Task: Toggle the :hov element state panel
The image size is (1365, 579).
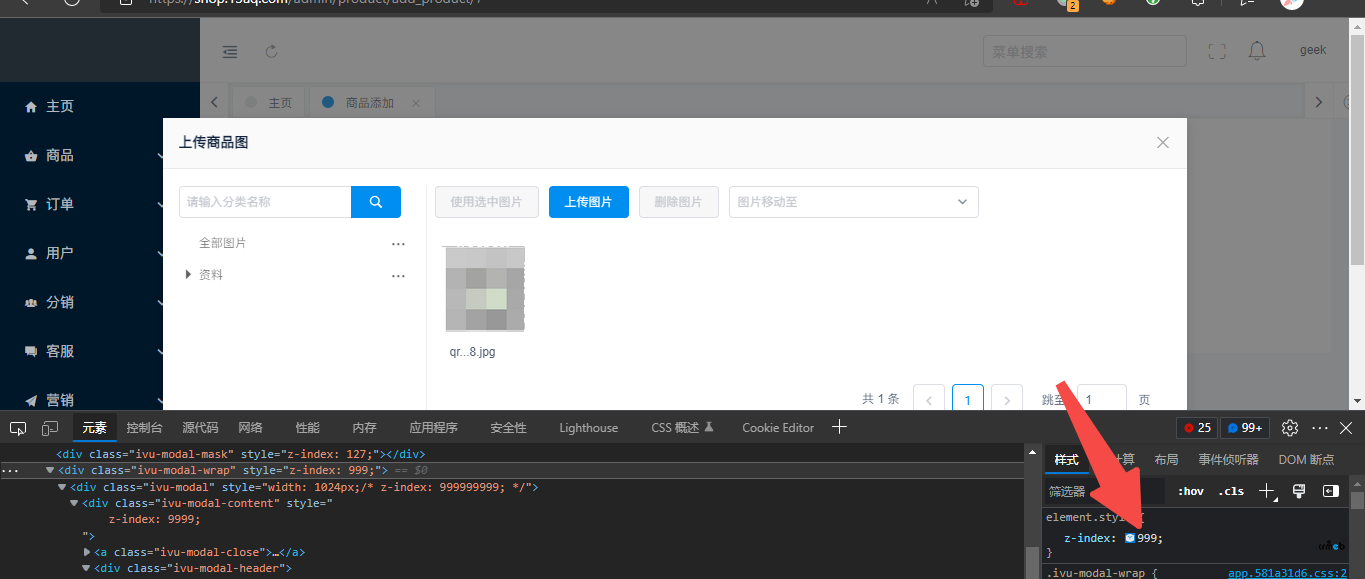Action: [x=1190, y=491]
